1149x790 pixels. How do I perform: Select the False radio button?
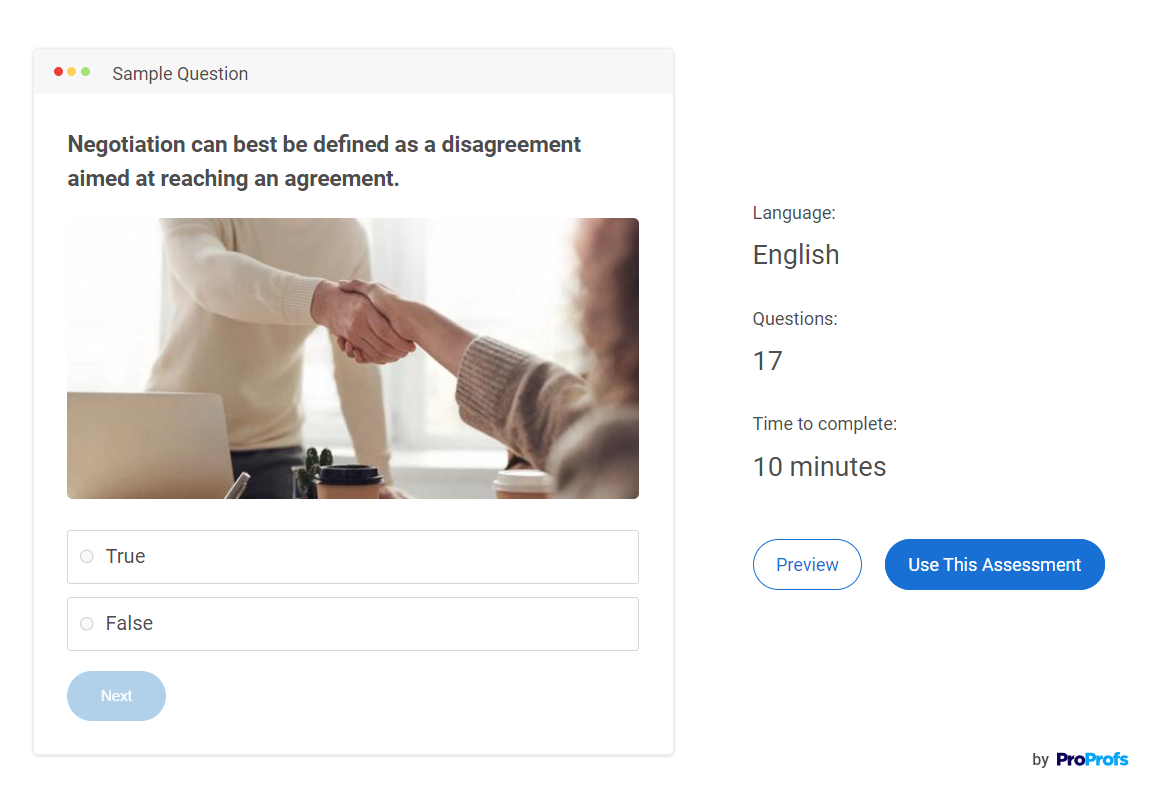point(87,624)
